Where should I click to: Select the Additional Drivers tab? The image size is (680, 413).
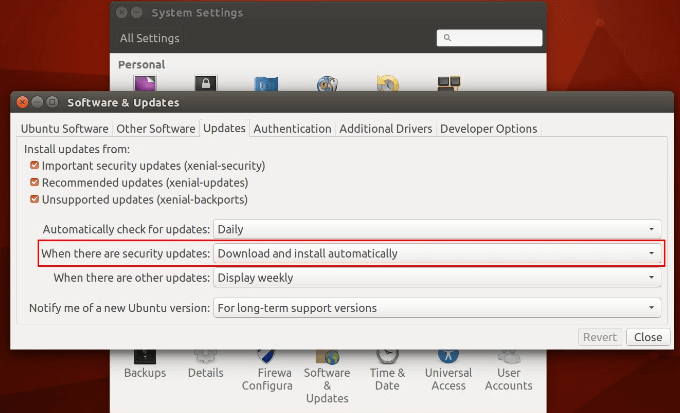(385, 129)
